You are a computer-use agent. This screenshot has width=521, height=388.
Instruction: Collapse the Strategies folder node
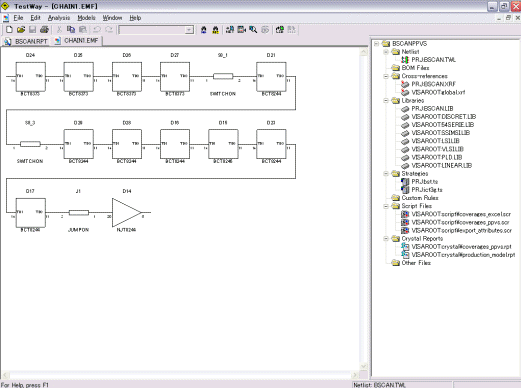(386, 173)
